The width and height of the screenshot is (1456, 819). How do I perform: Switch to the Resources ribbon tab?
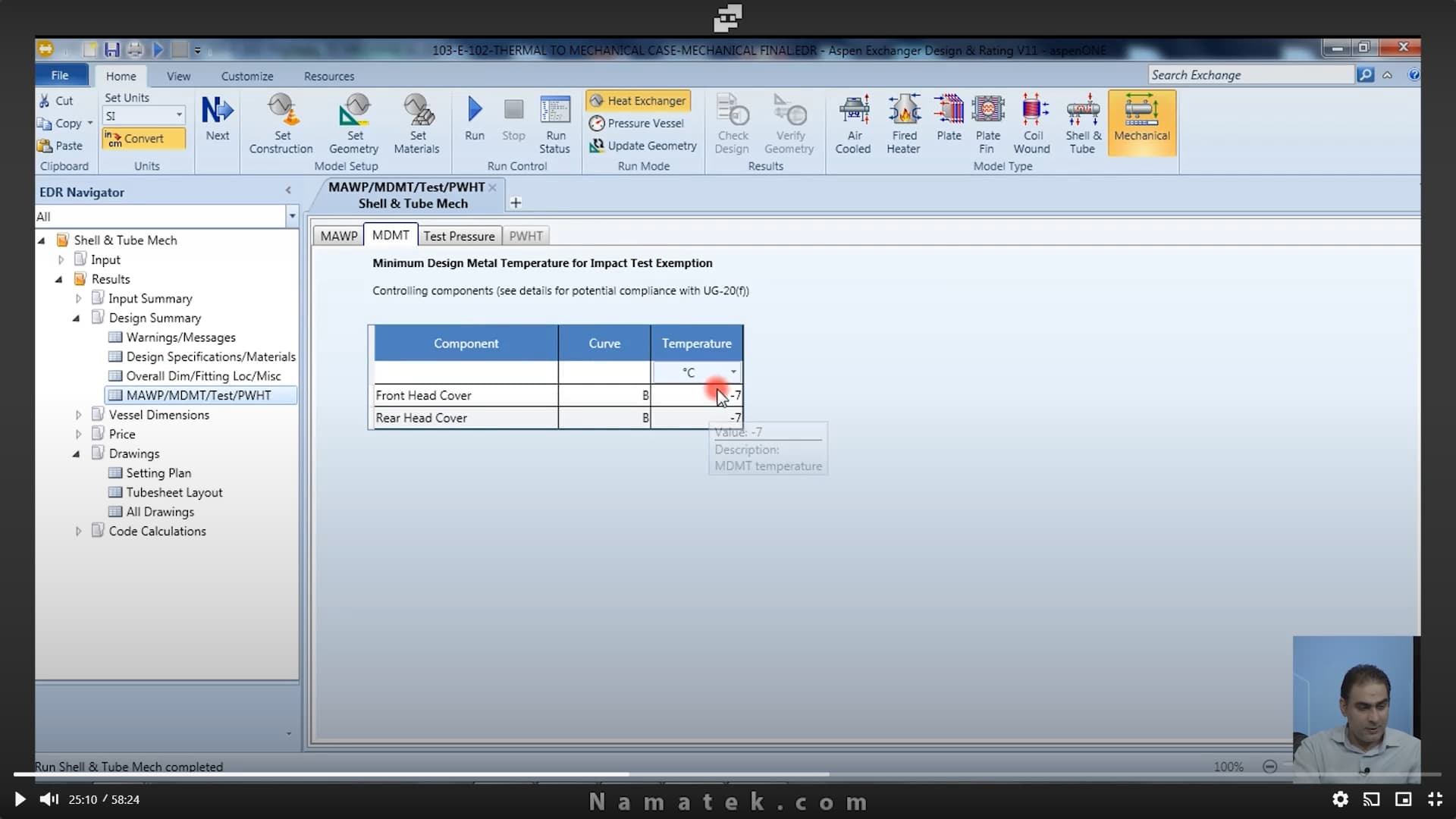(329, 77)
